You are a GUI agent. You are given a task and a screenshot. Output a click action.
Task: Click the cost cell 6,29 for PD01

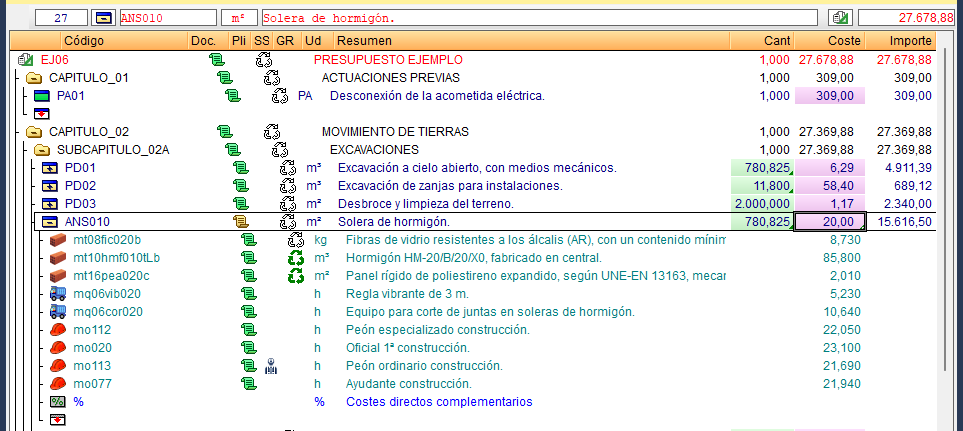830,168
